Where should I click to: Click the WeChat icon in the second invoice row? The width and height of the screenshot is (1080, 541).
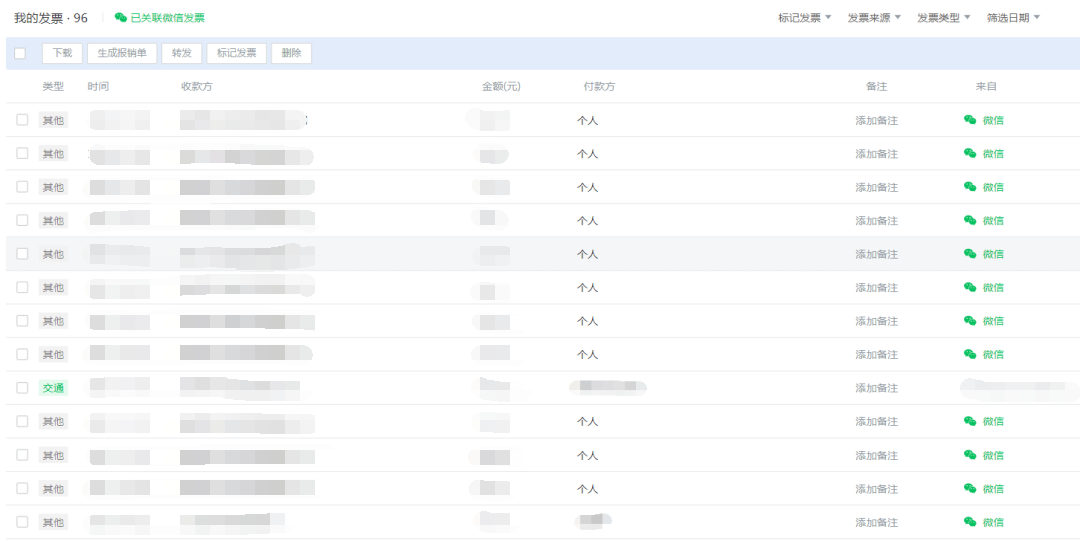click(970, 153)
